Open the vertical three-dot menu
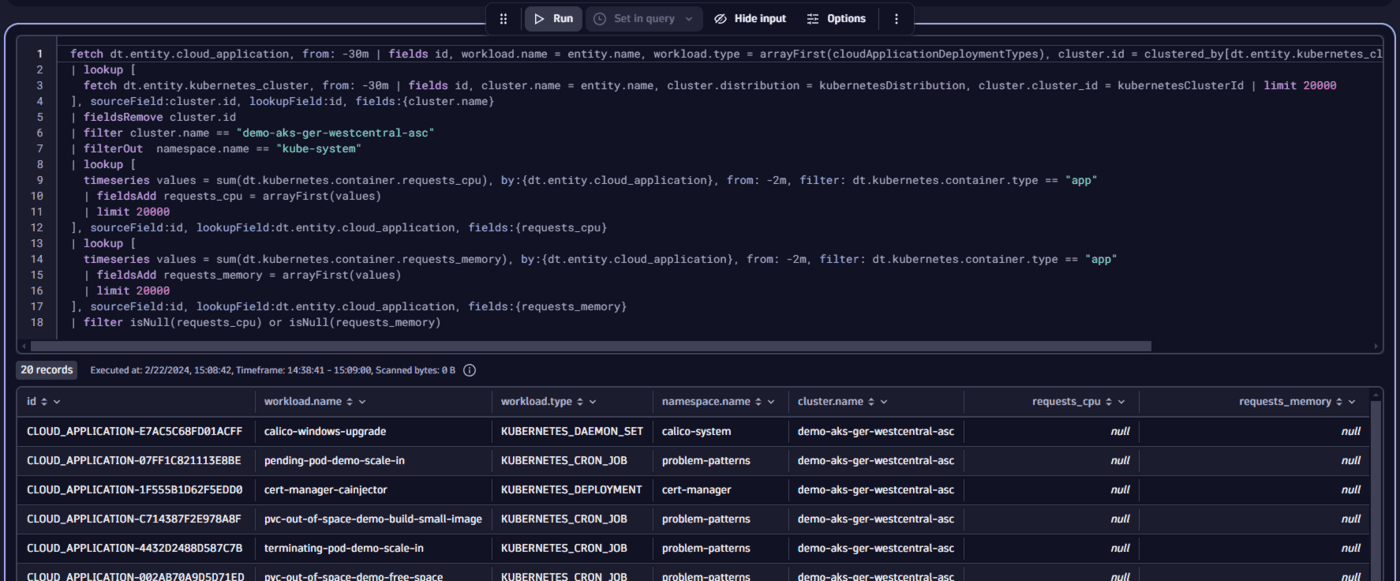This screenshot has height=581, width=1400. tap(896, 18)
